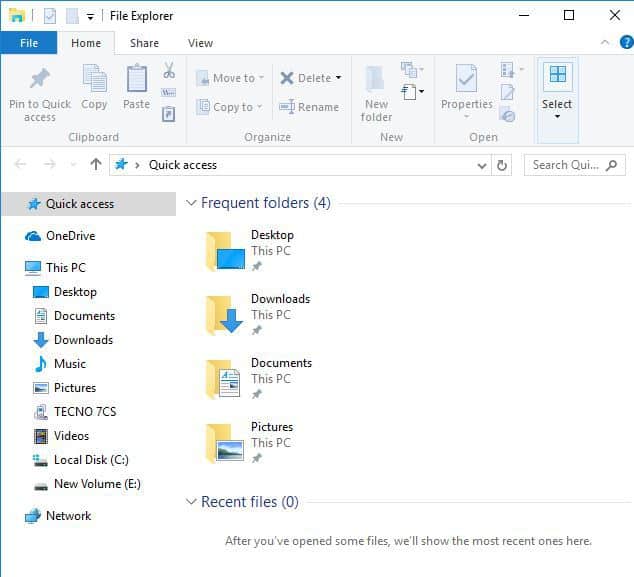Click the Forward navigation arrow
The height and width of the screenshot is (577, 634).
[x=50, y=164]
